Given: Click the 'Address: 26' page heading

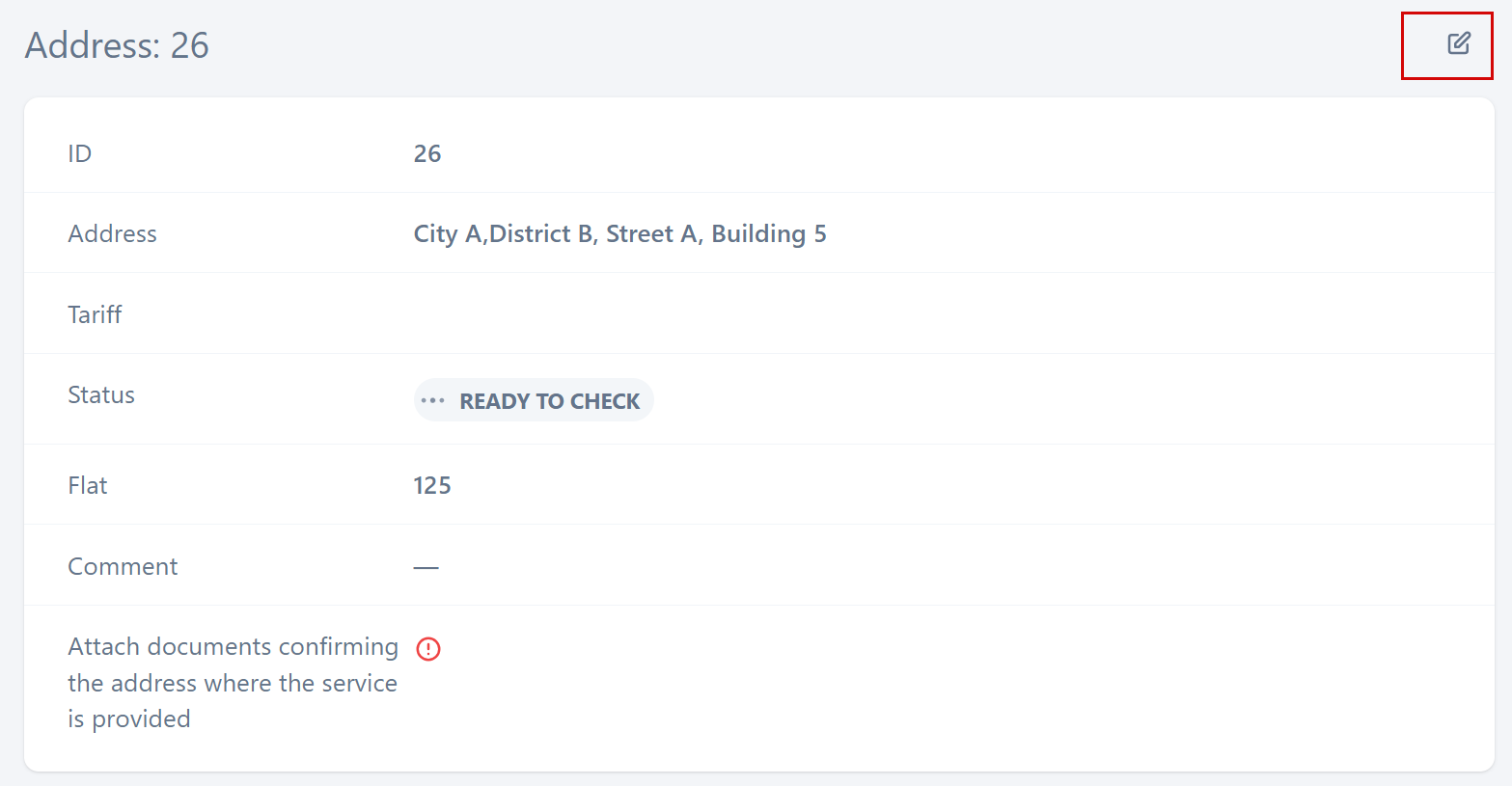Looking at the screenshot, I should pyautogui.click(x=117, y=45).
